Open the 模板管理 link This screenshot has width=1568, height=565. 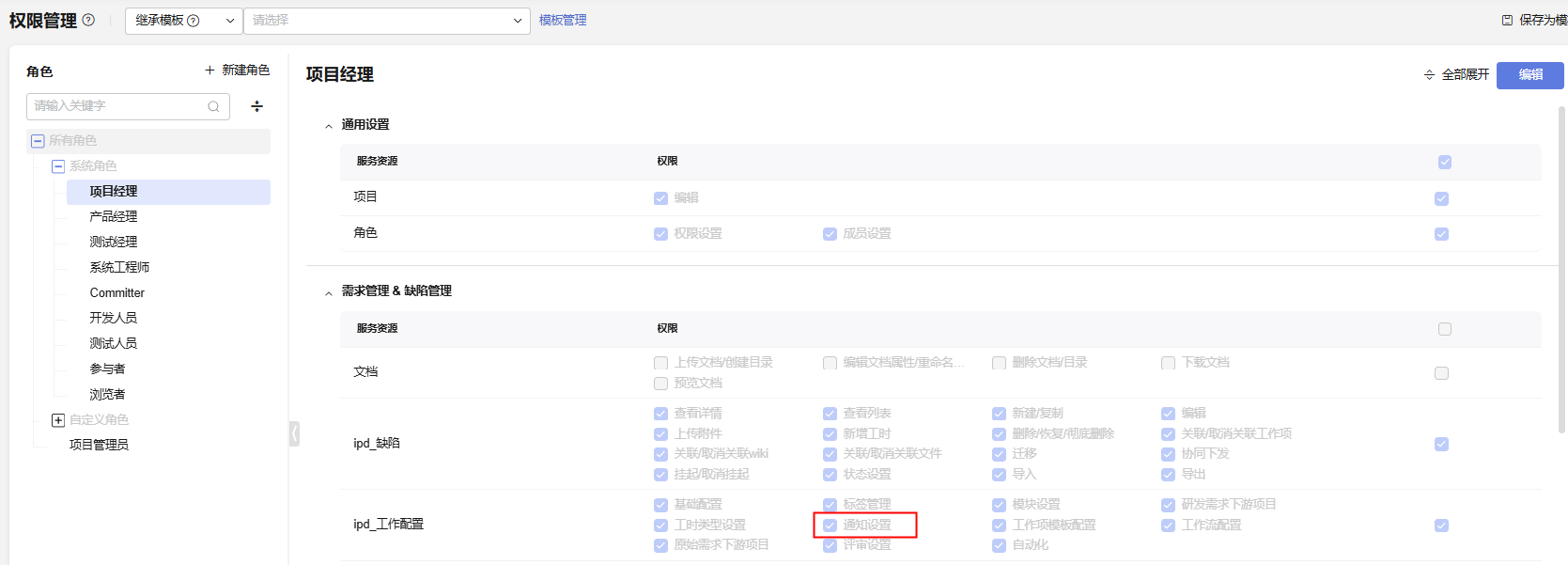point(563,21)
